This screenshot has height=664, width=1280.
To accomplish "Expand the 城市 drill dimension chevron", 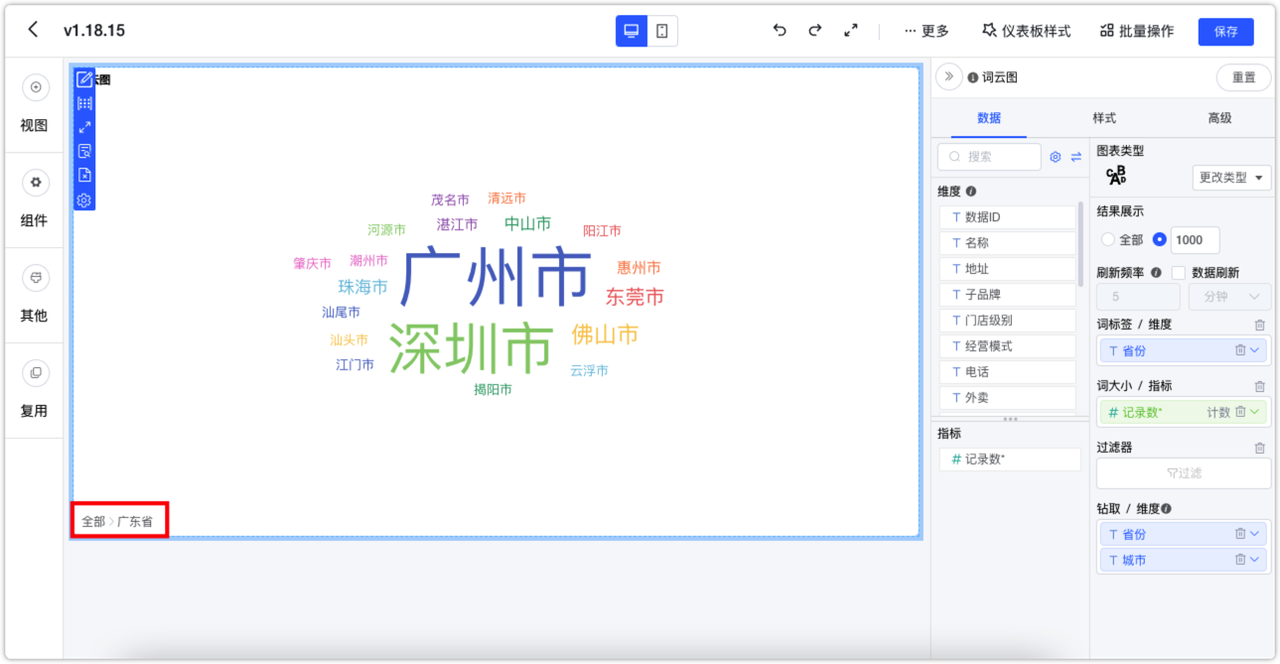I will click(1256, 560).
